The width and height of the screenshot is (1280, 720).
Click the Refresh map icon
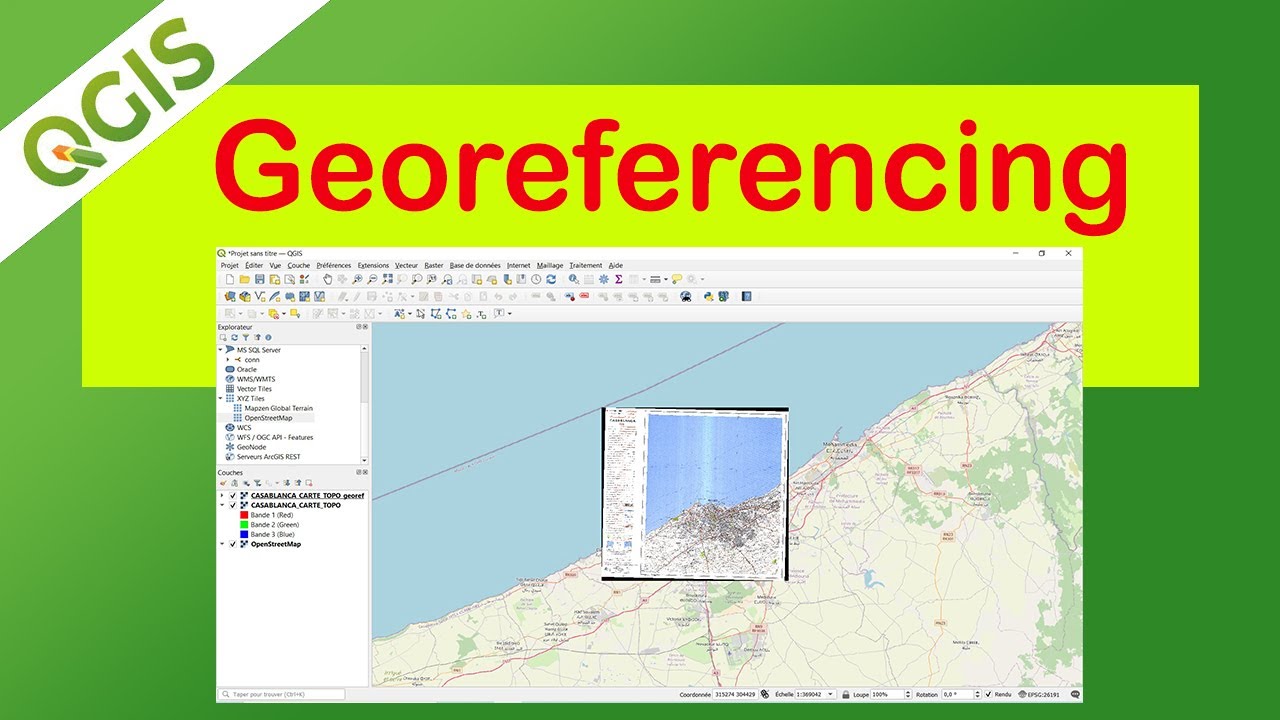551,279
